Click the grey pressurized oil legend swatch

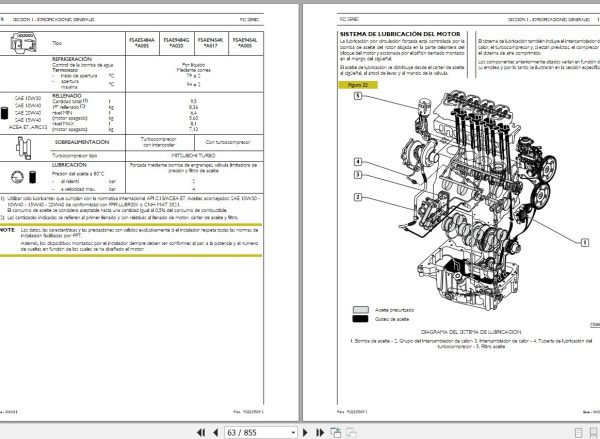360,309
